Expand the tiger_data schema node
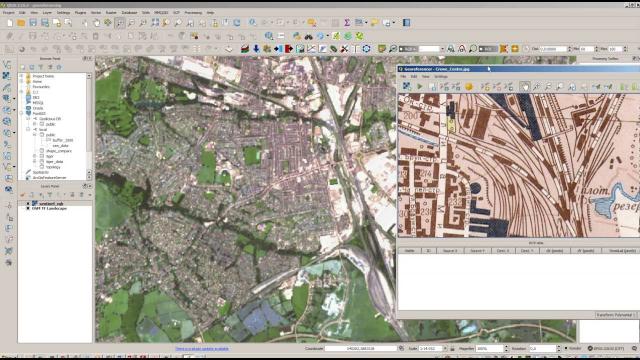The width and height of the screenshot is (640, 360). 35,162
